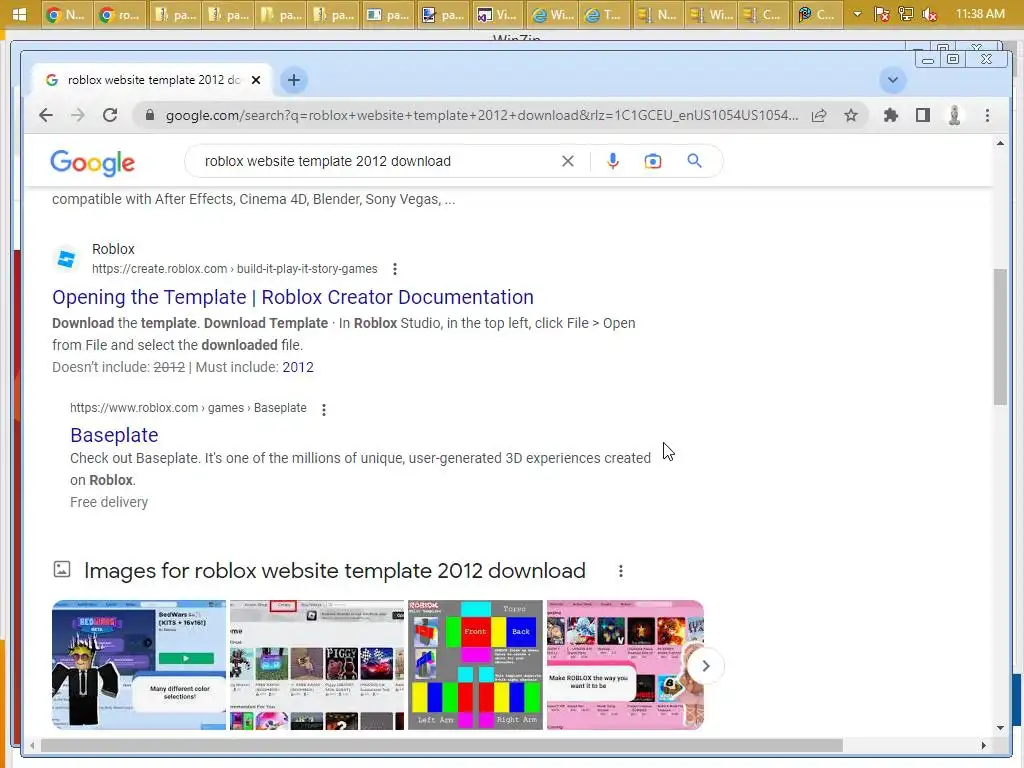The height and width of the screenshot is (768, 1024).
Task: Close the roblox website template tab
Action: (256, 80)
